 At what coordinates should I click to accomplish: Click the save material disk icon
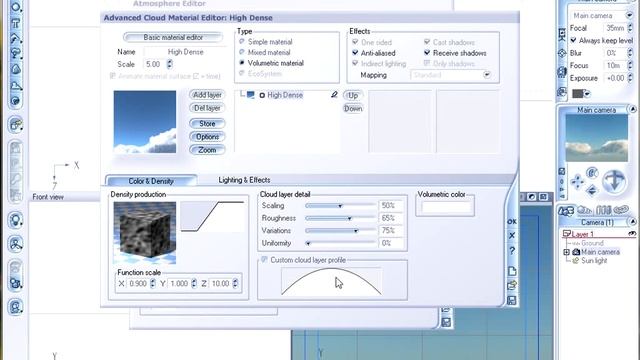tap(512, 301)
